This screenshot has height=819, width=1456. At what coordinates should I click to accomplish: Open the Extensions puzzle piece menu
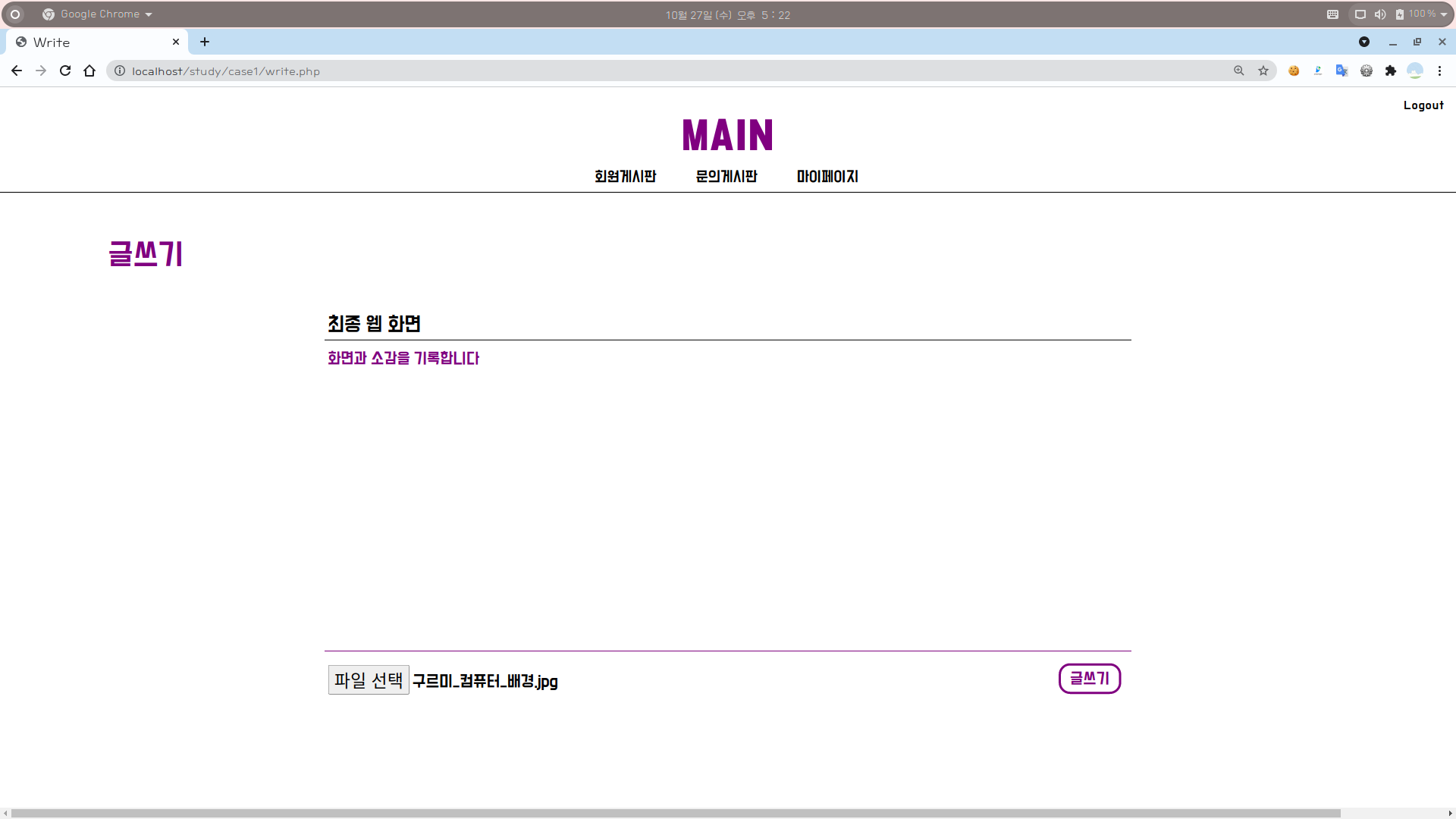click(x=1390, y=71)
